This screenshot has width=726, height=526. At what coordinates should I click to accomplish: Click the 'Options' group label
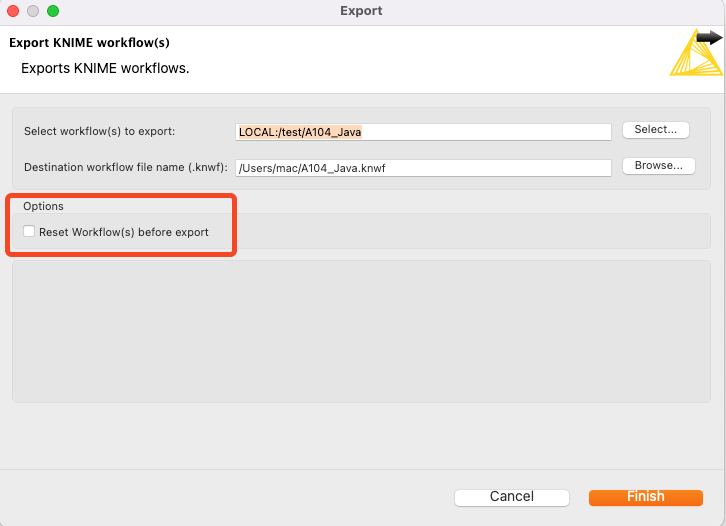(x=44, y=206)
